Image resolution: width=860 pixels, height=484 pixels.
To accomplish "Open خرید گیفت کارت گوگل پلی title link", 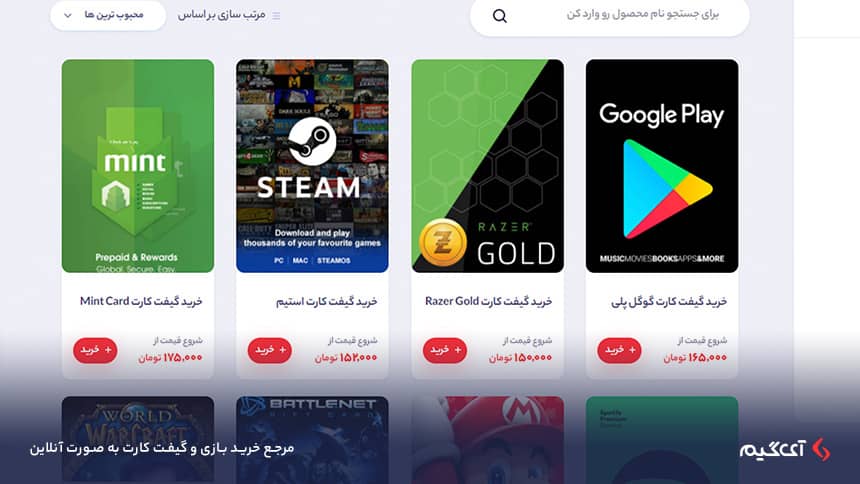I will (669, 301).
